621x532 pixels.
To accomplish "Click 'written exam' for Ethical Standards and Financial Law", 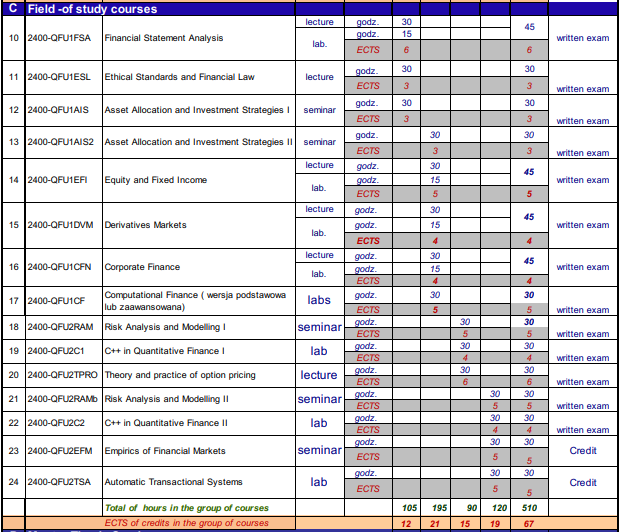I will [x=582, y=89].
